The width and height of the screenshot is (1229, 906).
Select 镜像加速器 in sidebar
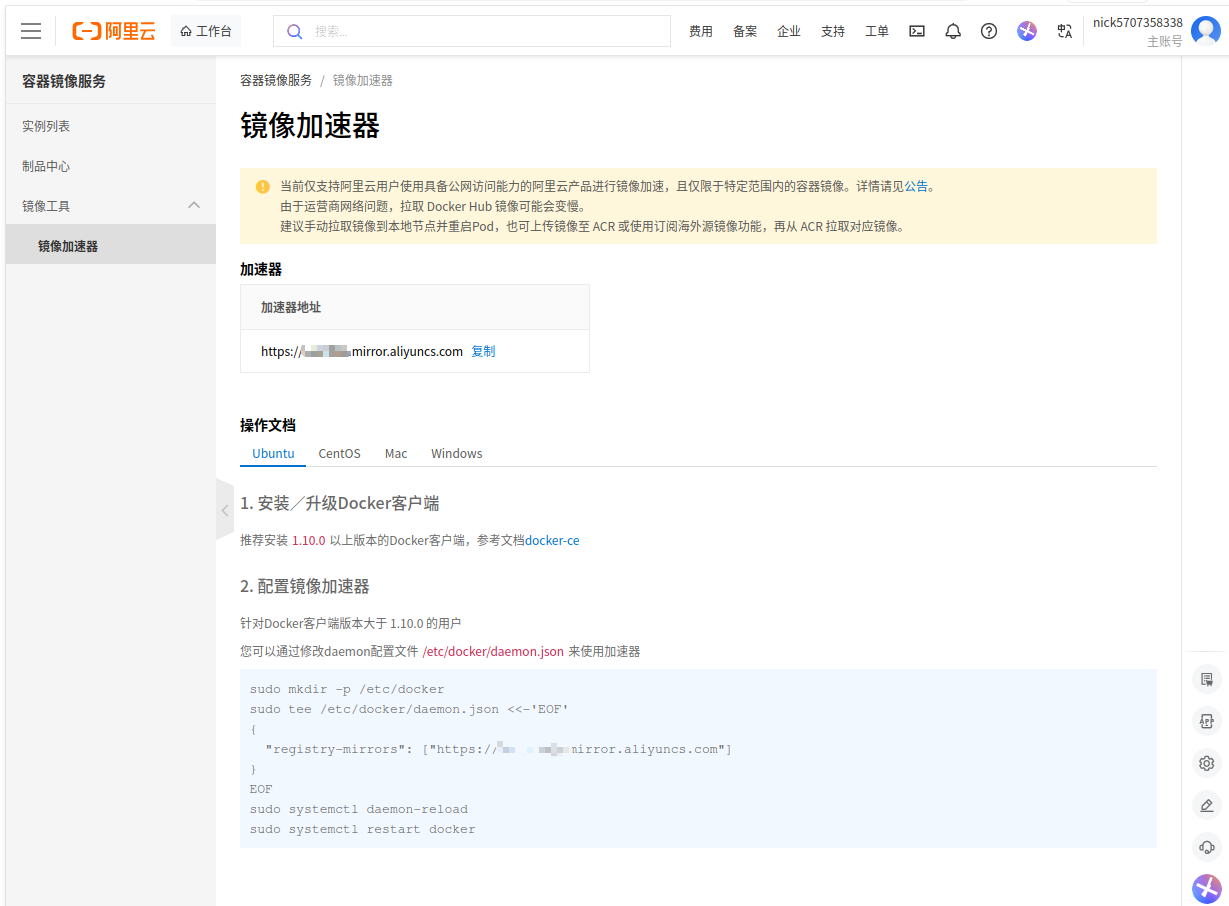[x=111, y=246]
